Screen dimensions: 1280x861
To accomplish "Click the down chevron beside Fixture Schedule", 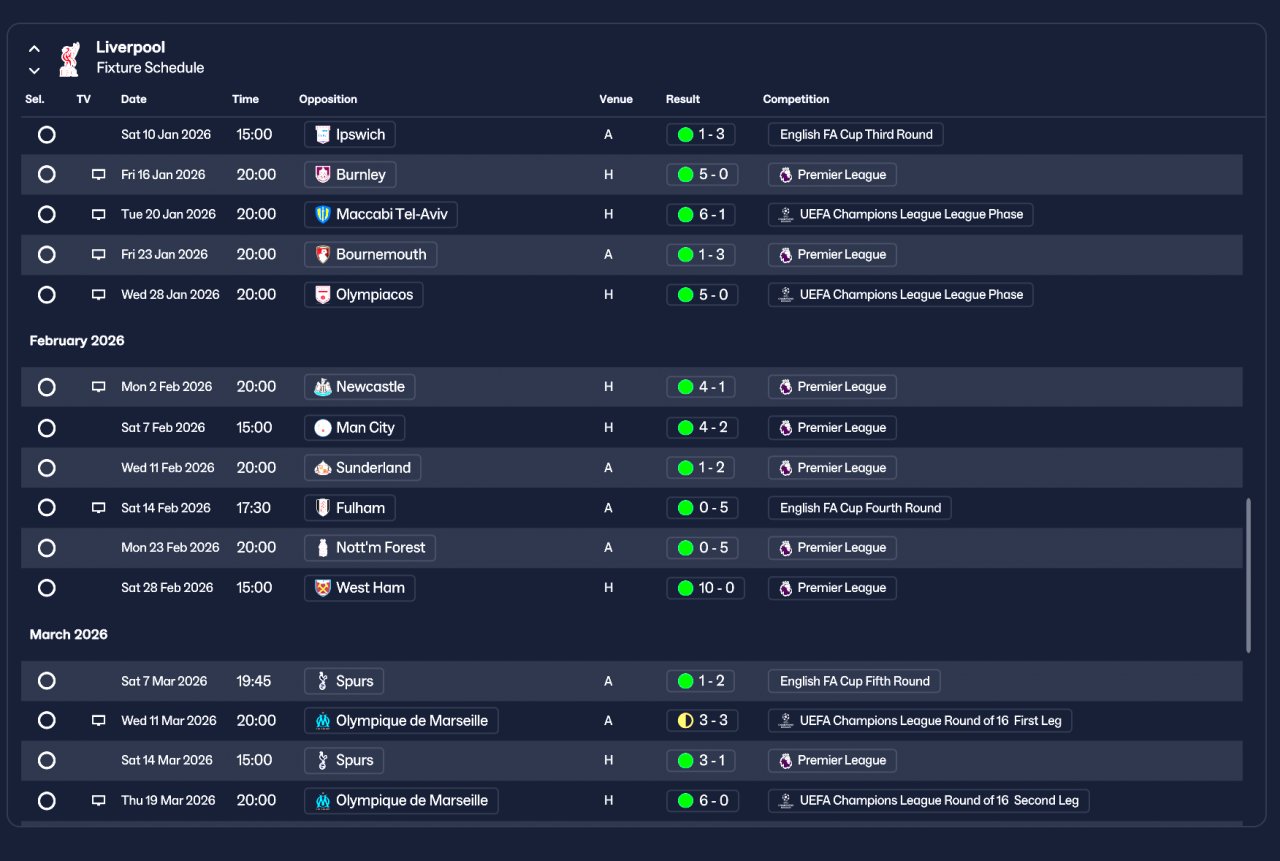I will pyautogui.click(x=34, y=70).
